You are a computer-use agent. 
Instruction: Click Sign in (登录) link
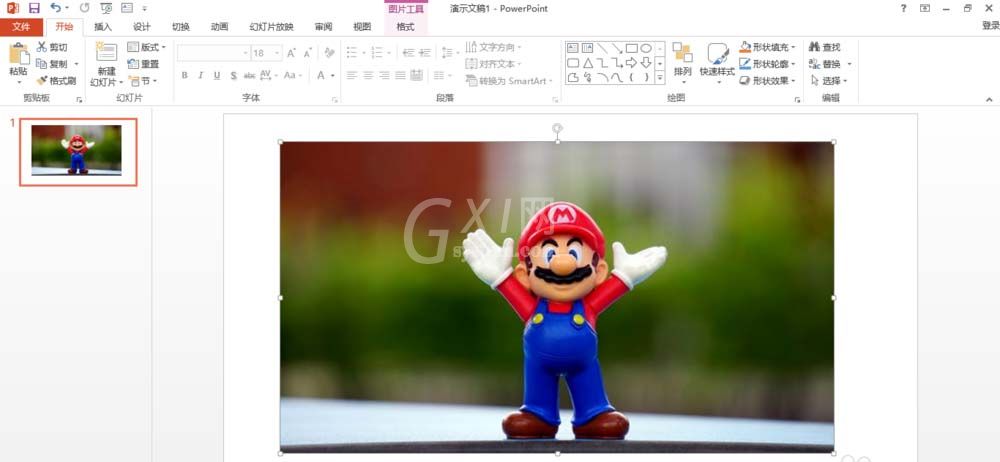click(x=990, y=26)
